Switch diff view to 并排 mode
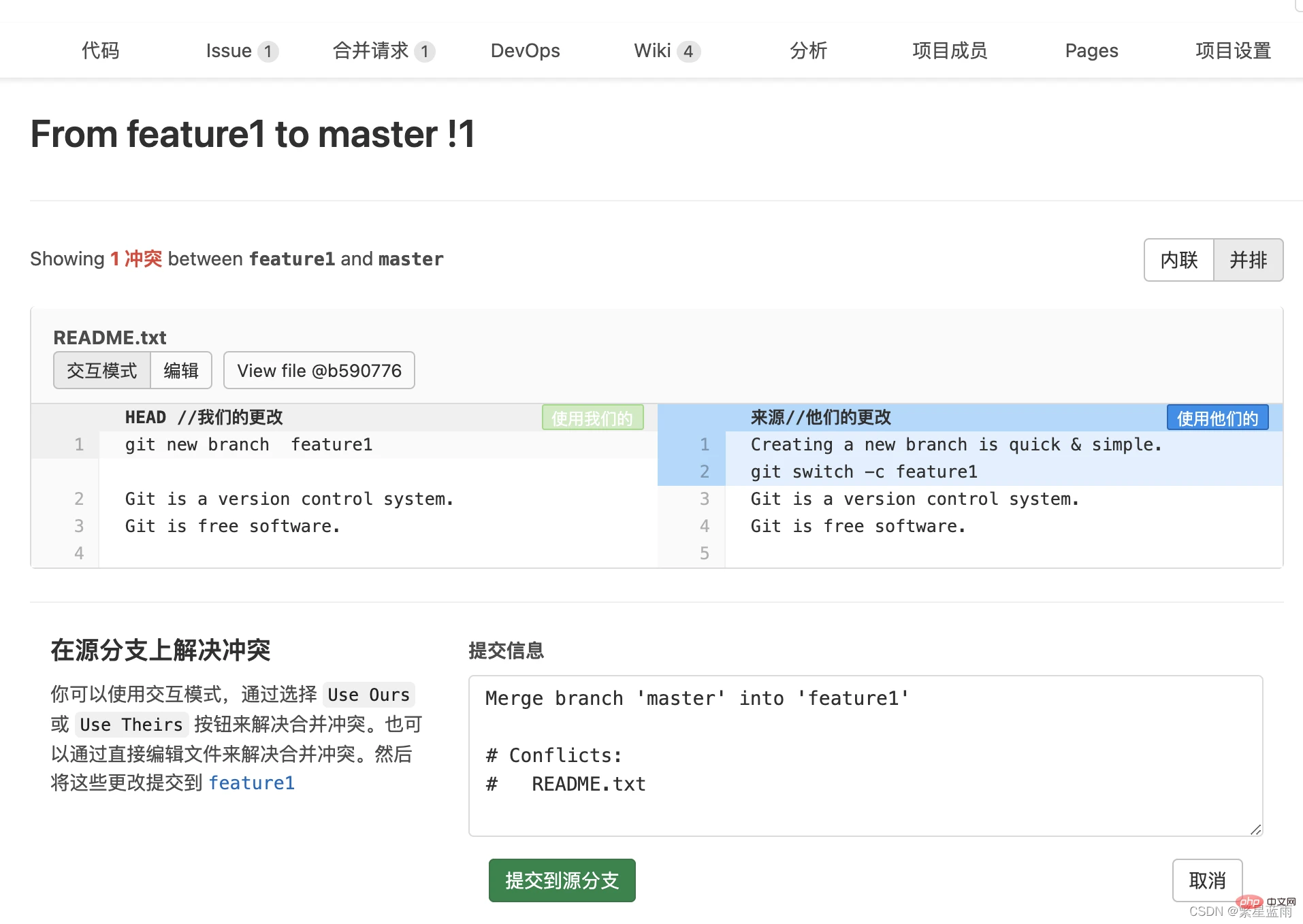 (1248, 260)
